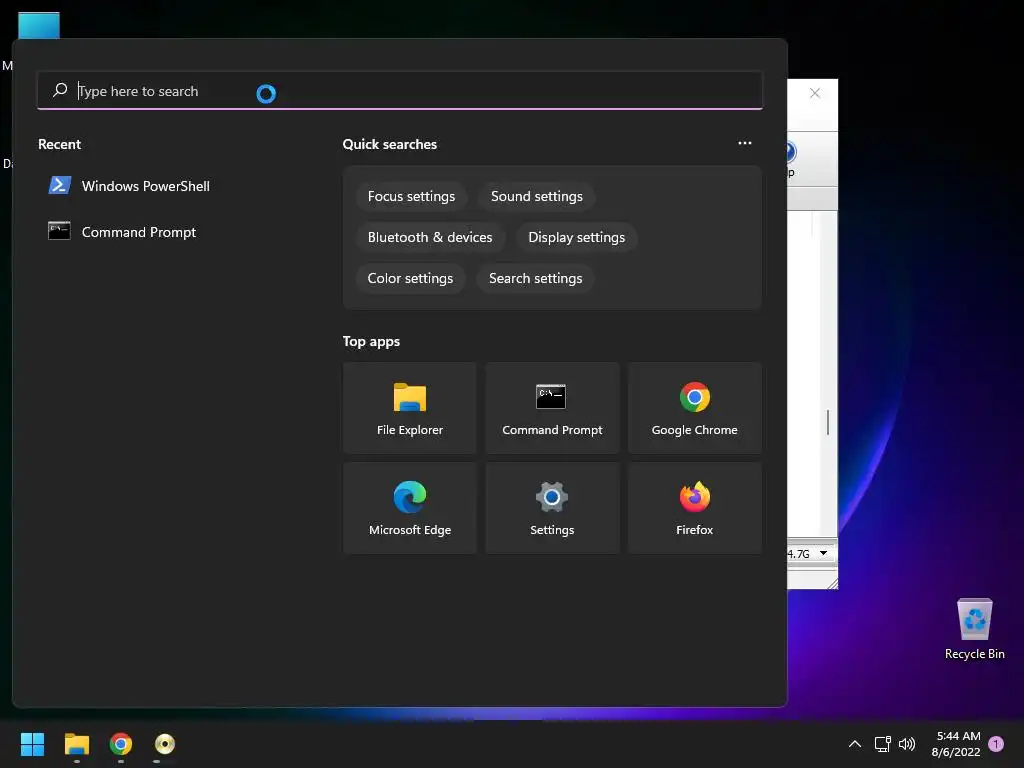Image resolution: width=1024 pixels, height=768 pixels.
Task: Click the Cortana circle icon in search box
Action: coord(266,94)
